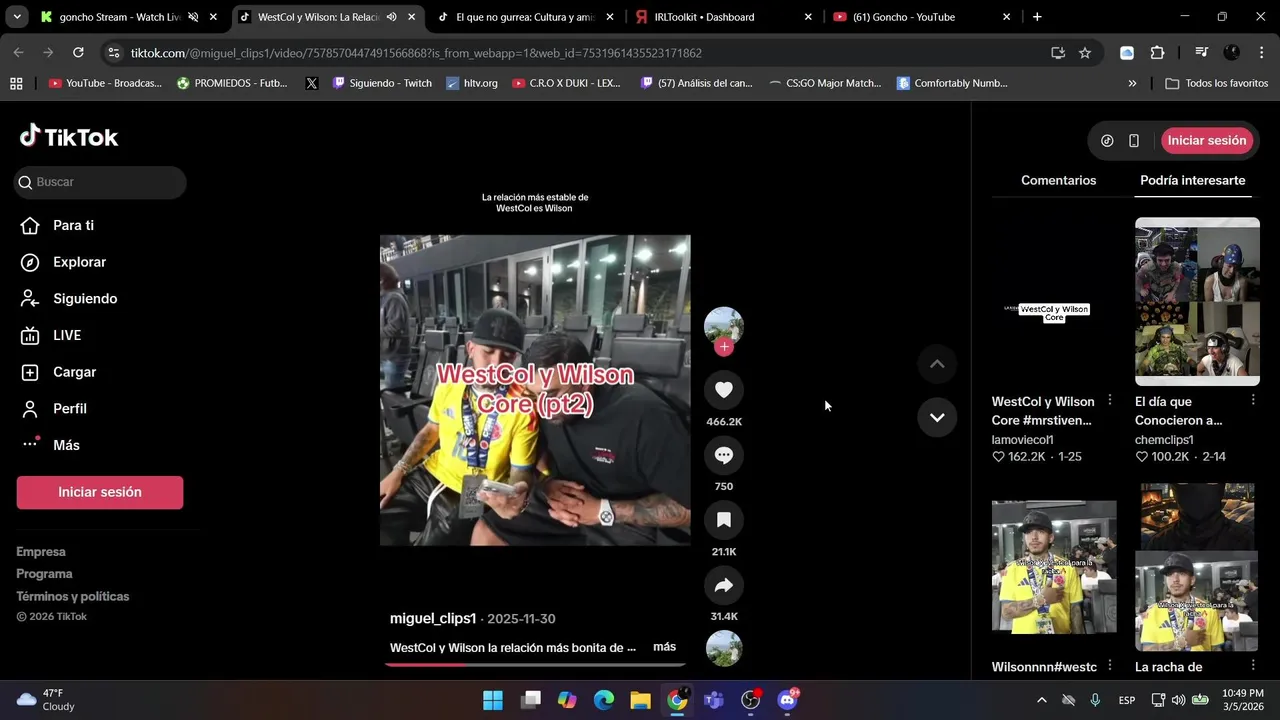
Task: Open the WestCol y Wilson Core thumbnail
Action: 1054,301
